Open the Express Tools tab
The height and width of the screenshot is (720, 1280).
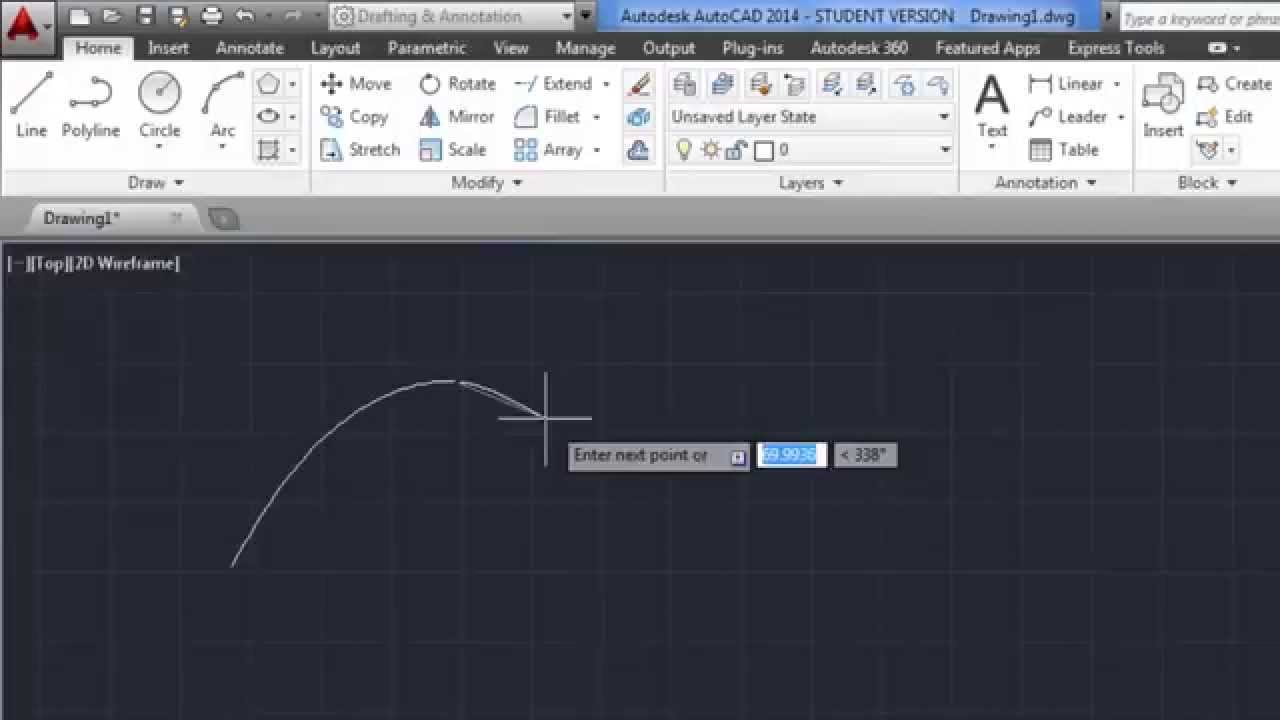[1116, 48]
